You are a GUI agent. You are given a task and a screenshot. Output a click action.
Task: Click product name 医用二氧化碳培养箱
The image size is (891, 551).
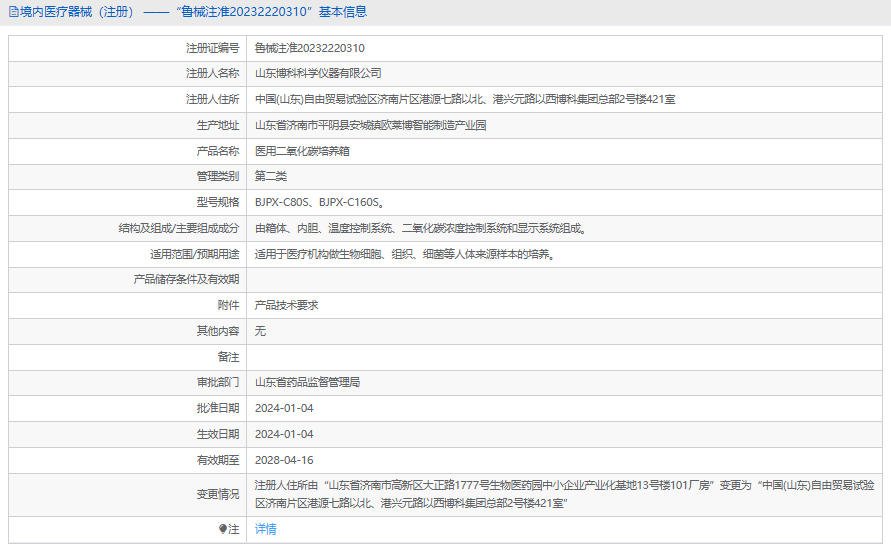(x=302, y=151)
